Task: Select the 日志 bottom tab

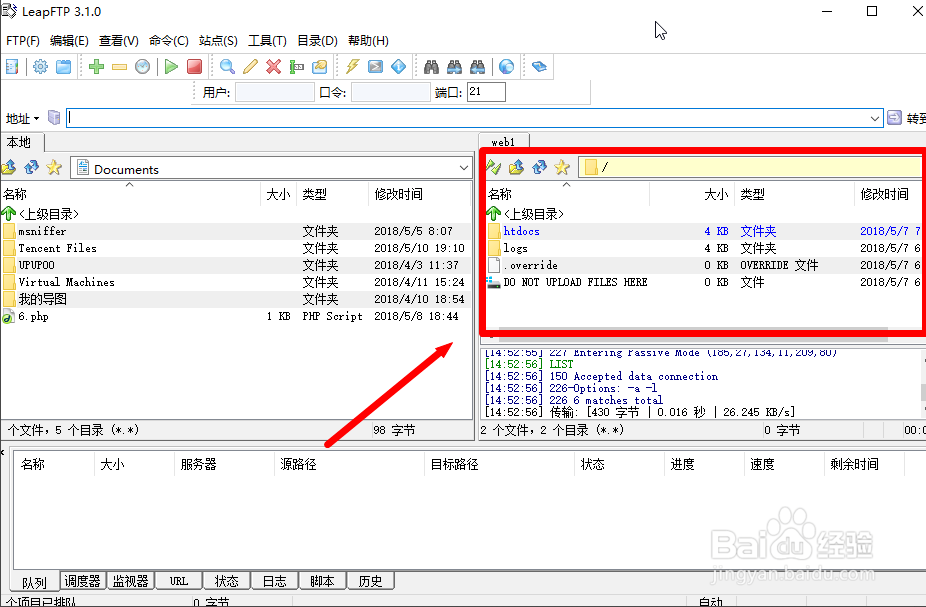Action: click(275, 581)
